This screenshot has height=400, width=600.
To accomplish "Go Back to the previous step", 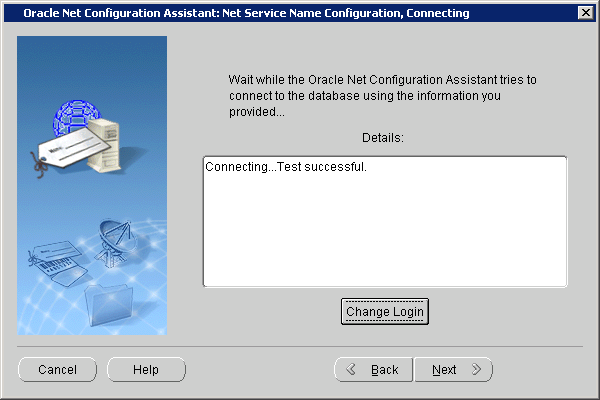I will point(373,370).
